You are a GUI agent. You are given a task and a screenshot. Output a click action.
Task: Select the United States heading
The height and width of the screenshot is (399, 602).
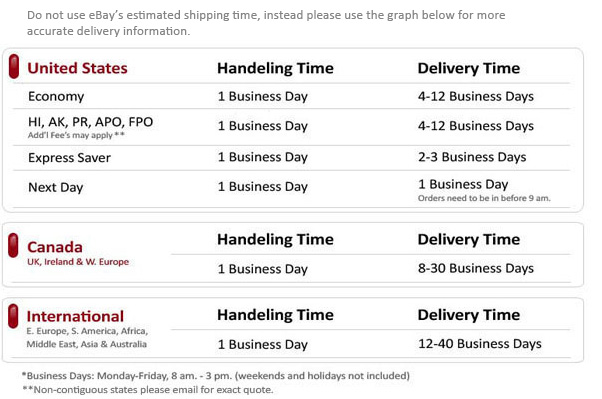tap(77, 68)
